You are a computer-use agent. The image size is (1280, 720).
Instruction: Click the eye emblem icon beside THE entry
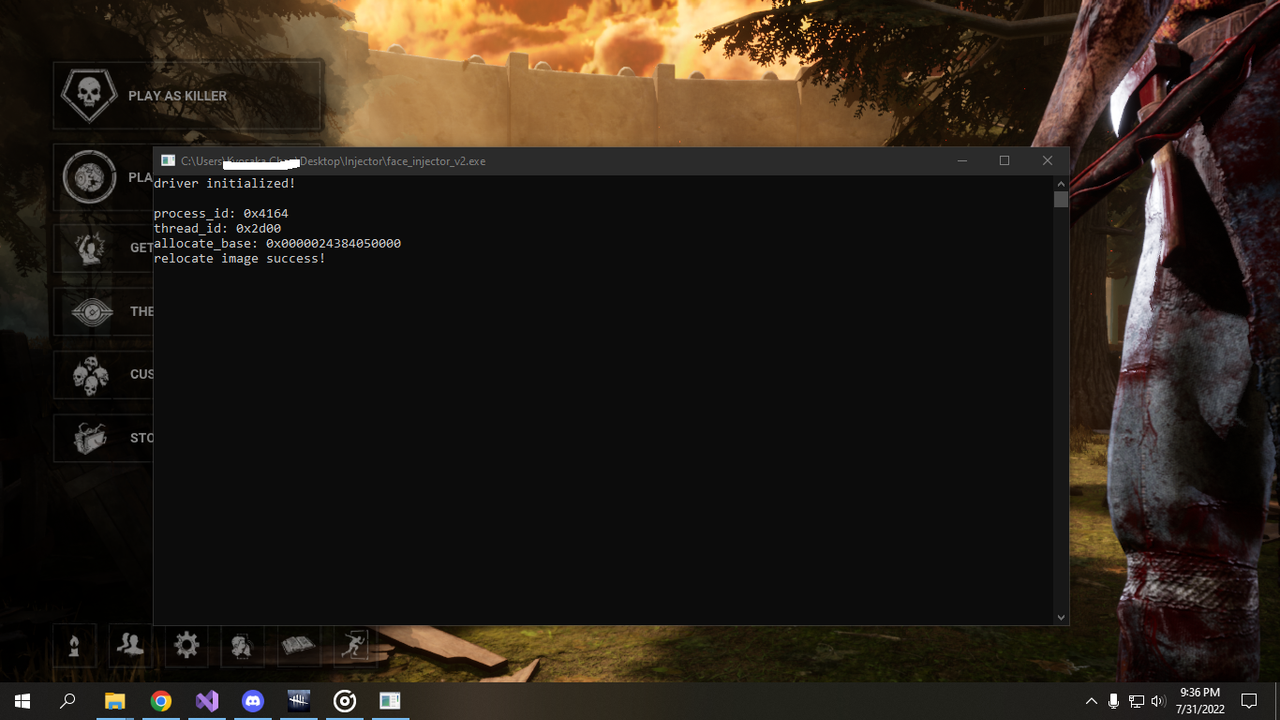point(92,312)
